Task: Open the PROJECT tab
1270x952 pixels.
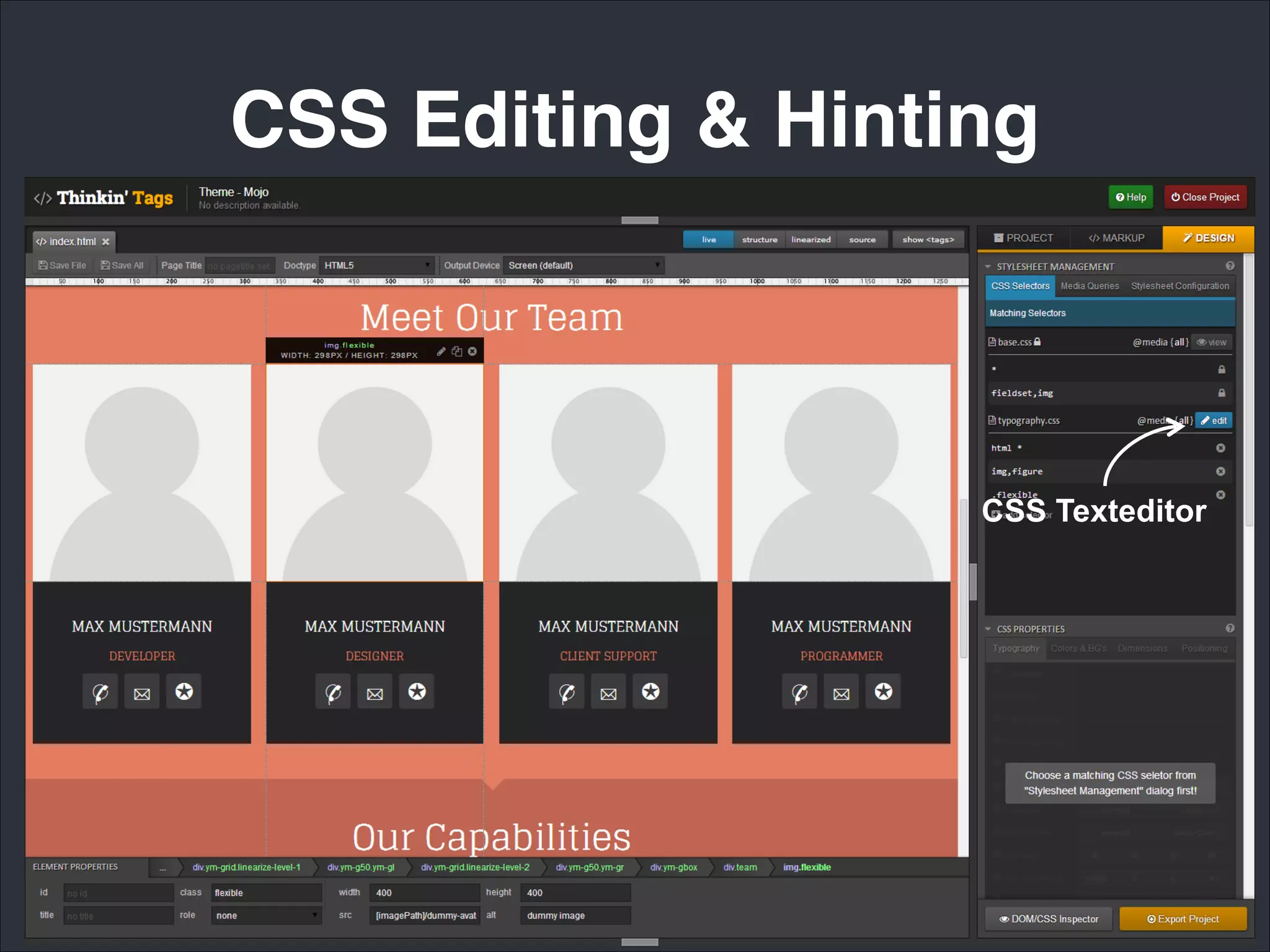Action: [x=1023, y=238]
